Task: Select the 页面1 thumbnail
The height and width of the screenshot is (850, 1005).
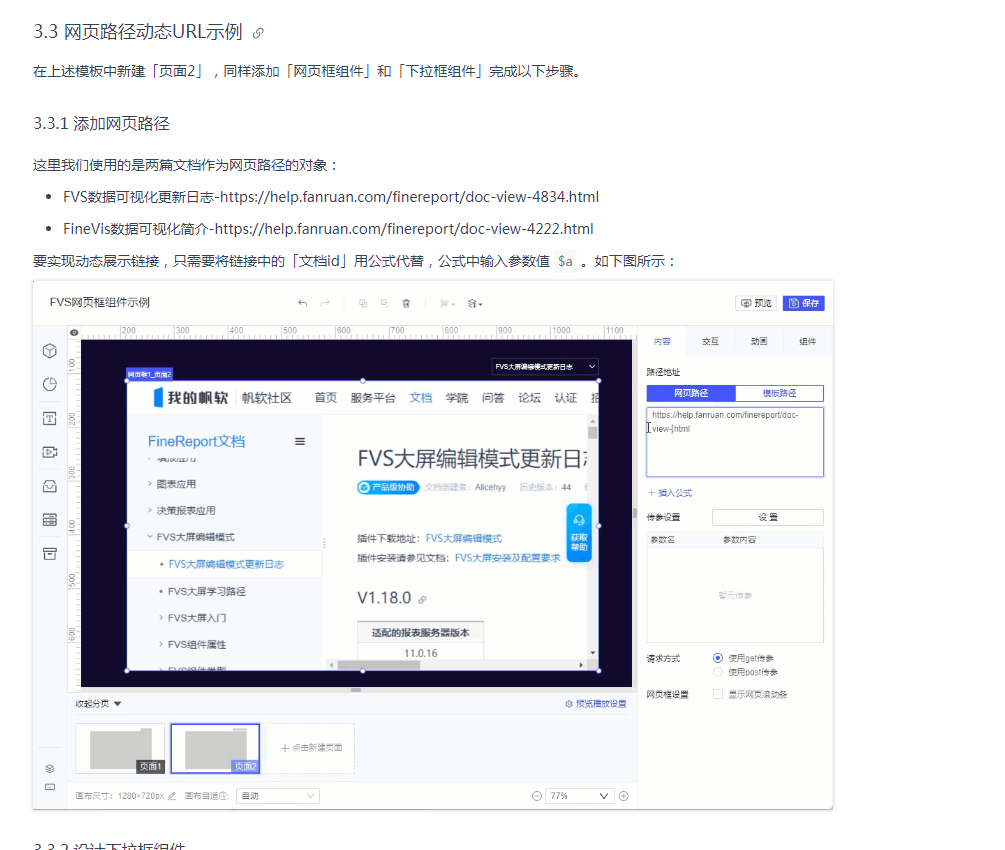Action: pos(120,749)
